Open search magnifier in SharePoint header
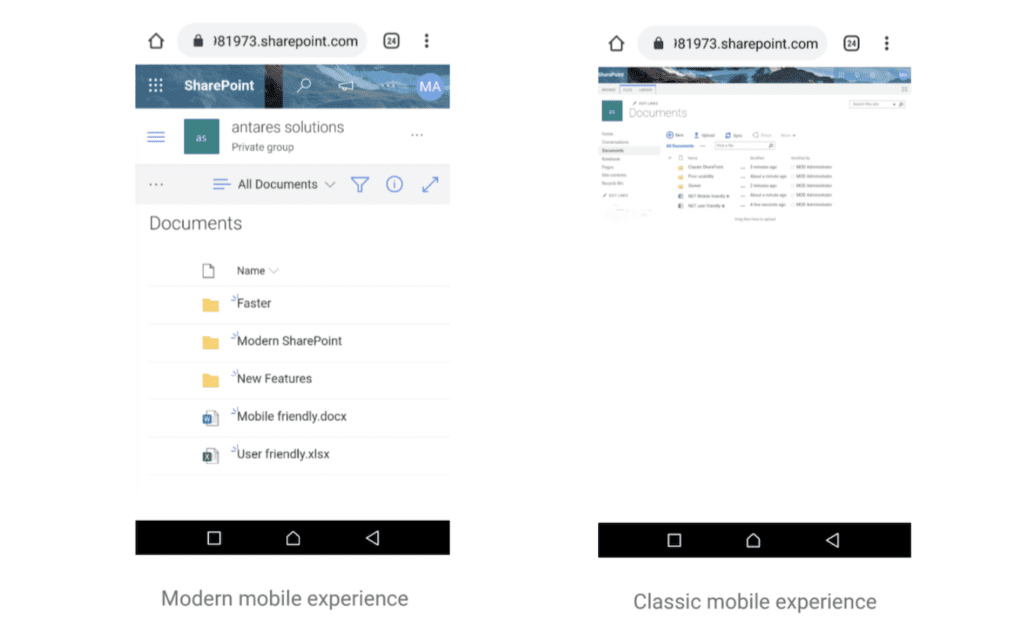This screenshot has height=642, width=1024. point(304,86)
